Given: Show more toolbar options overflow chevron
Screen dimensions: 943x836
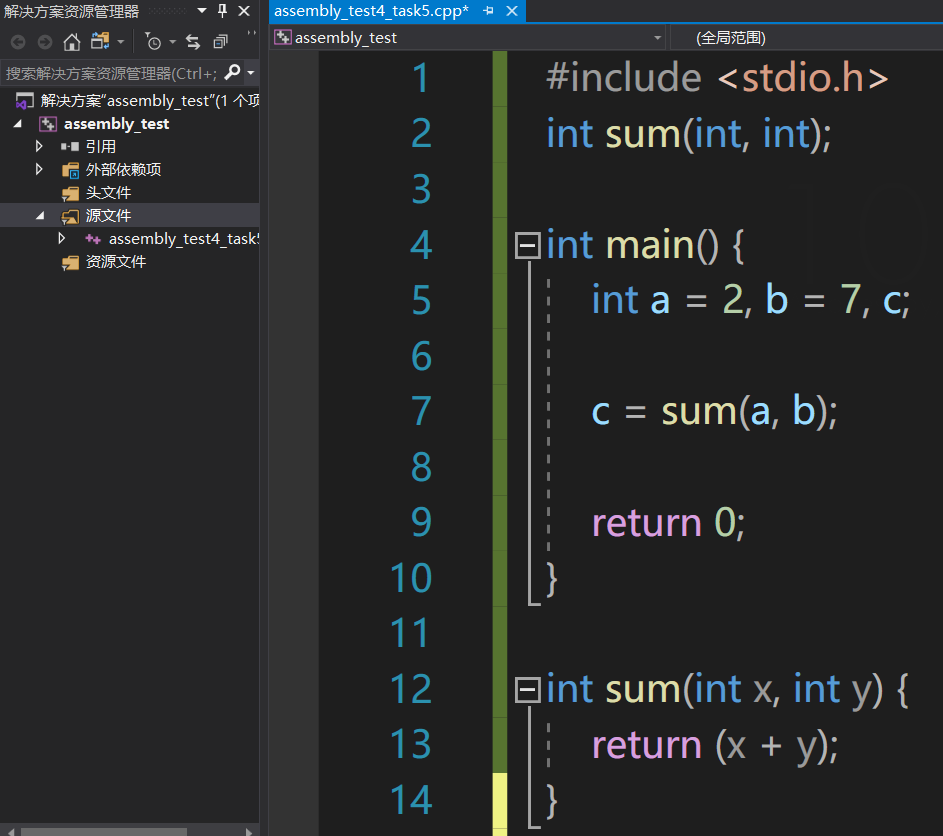Looking at the screenshot, I should [251, 33].
